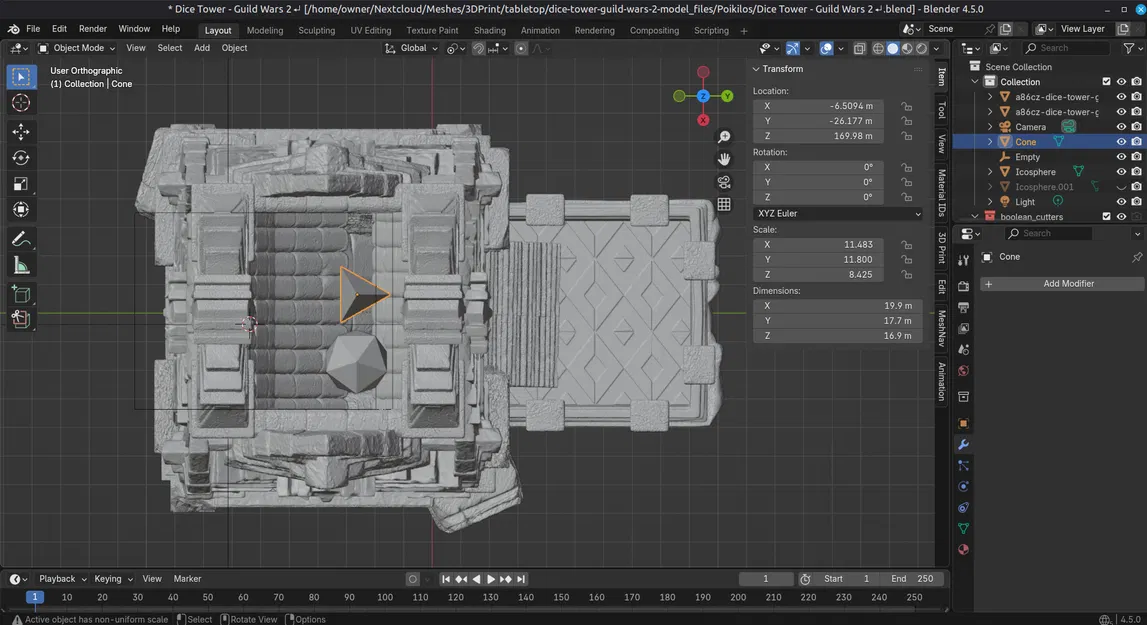Lock the X location value
The image size is (1147, 625).
pyautogui.click(x=906, y=106)
